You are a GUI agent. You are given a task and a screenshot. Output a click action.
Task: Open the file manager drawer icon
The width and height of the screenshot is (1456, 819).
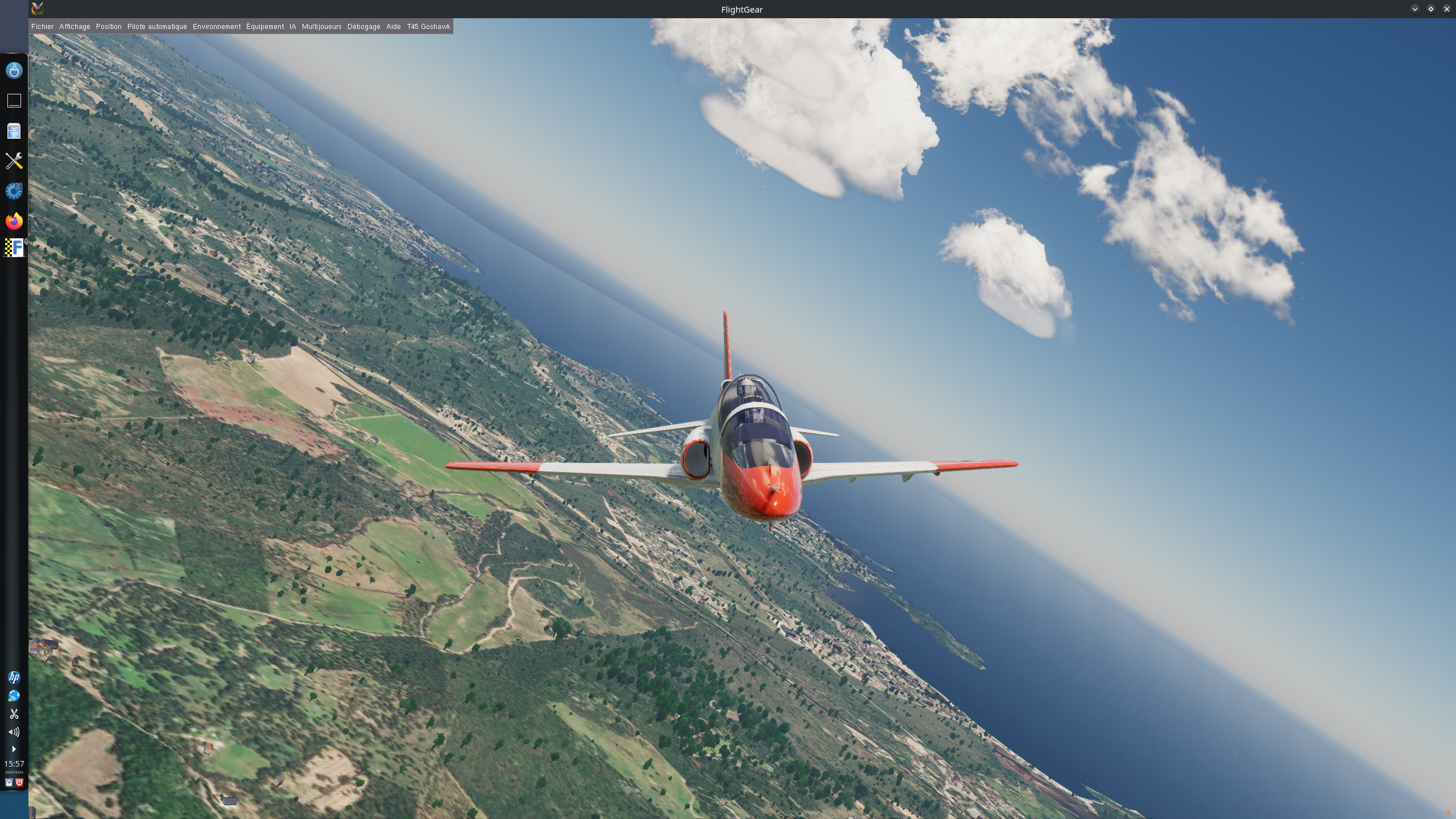tap(14, 131)
